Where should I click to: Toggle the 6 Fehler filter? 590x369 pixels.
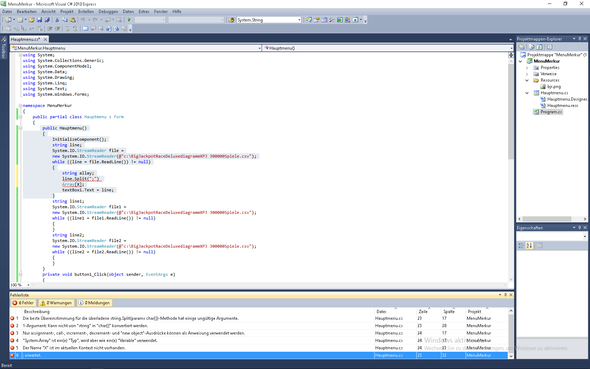pos(23,303)
